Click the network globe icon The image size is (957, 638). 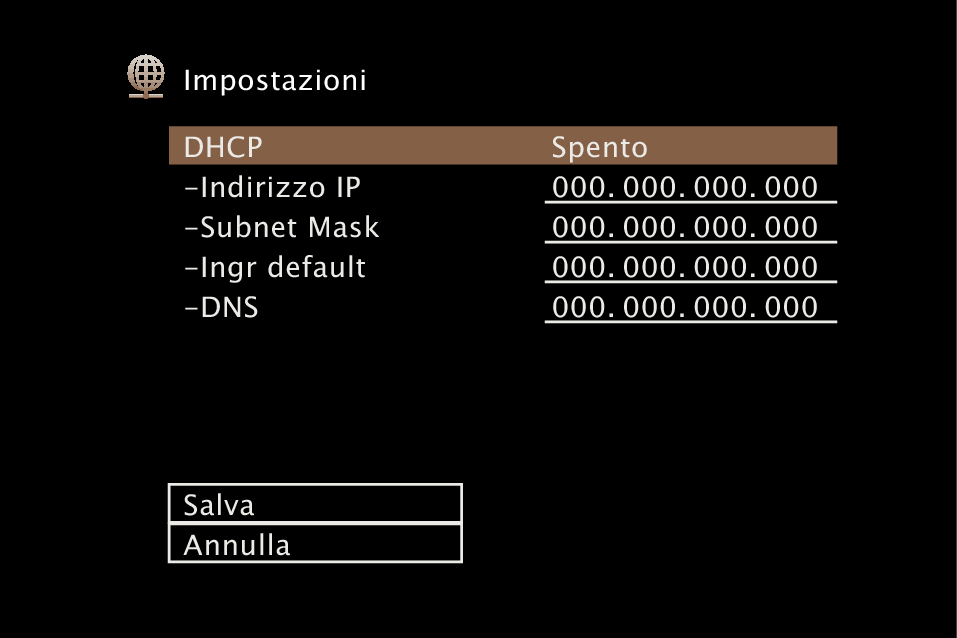[146, 76]
